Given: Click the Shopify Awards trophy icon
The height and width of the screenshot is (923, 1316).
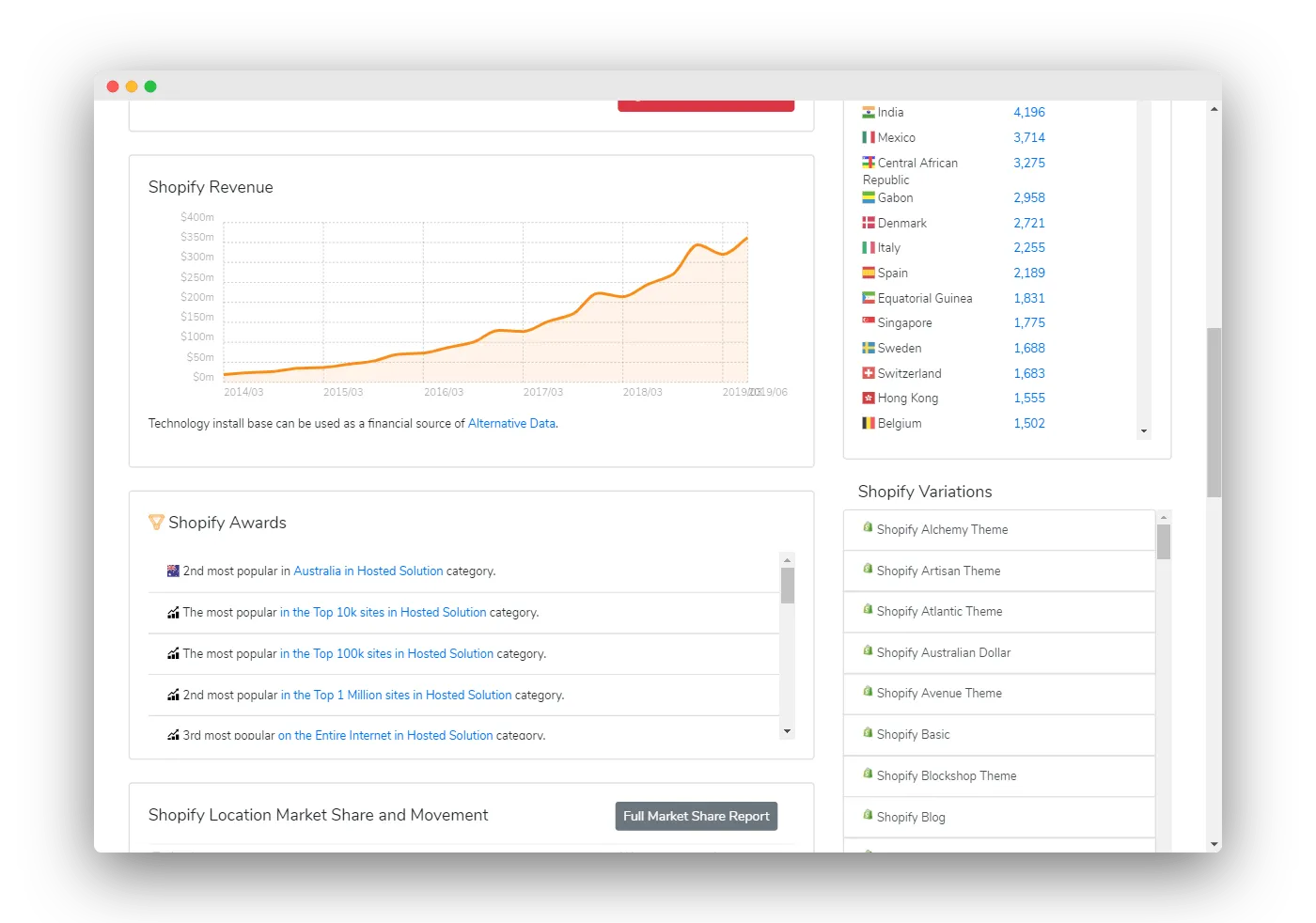Looking at the screenshot, I should 156,523.
